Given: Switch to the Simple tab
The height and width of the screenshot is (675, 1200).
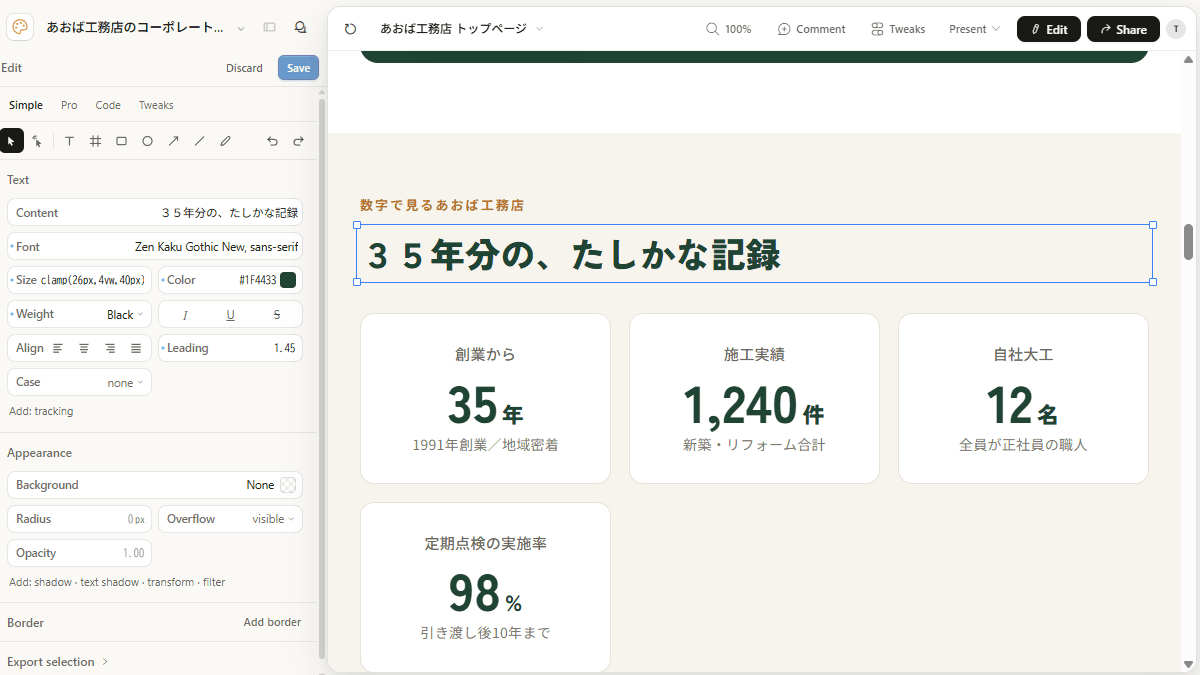Looking at the screenshot, I should [x=26, y=105].
